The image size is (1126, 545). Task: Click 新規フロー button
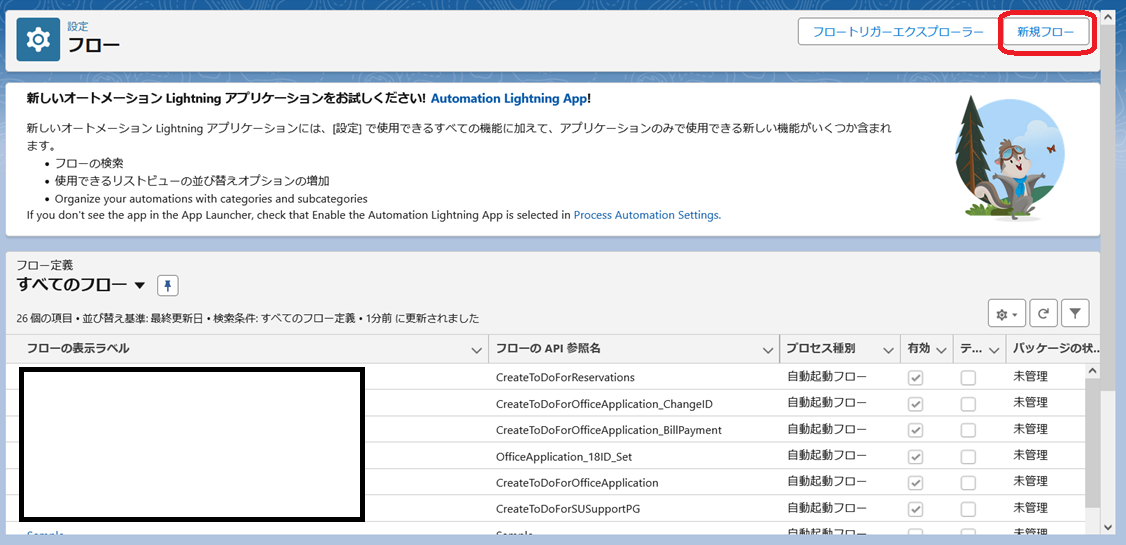point(1046,32)
